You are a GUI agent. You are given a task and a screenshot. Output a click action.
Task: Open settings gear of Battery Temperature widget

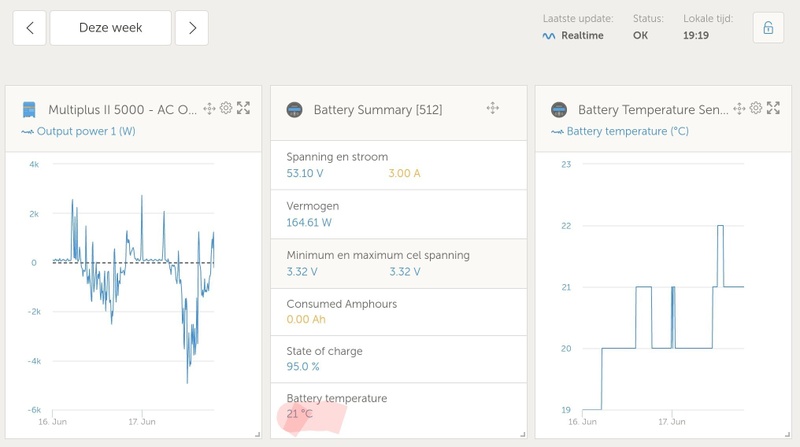coord(756,108)
